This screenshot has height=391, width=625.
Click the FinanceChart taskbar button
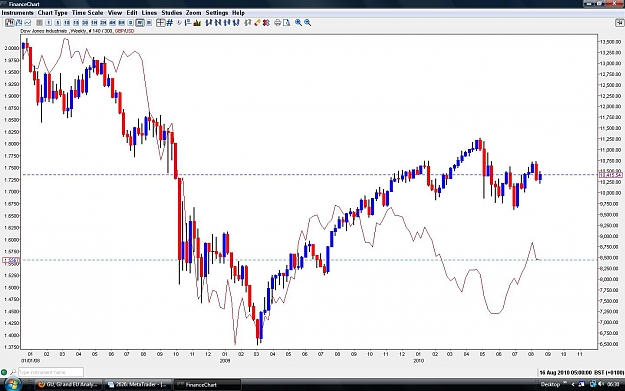[208, 385]
